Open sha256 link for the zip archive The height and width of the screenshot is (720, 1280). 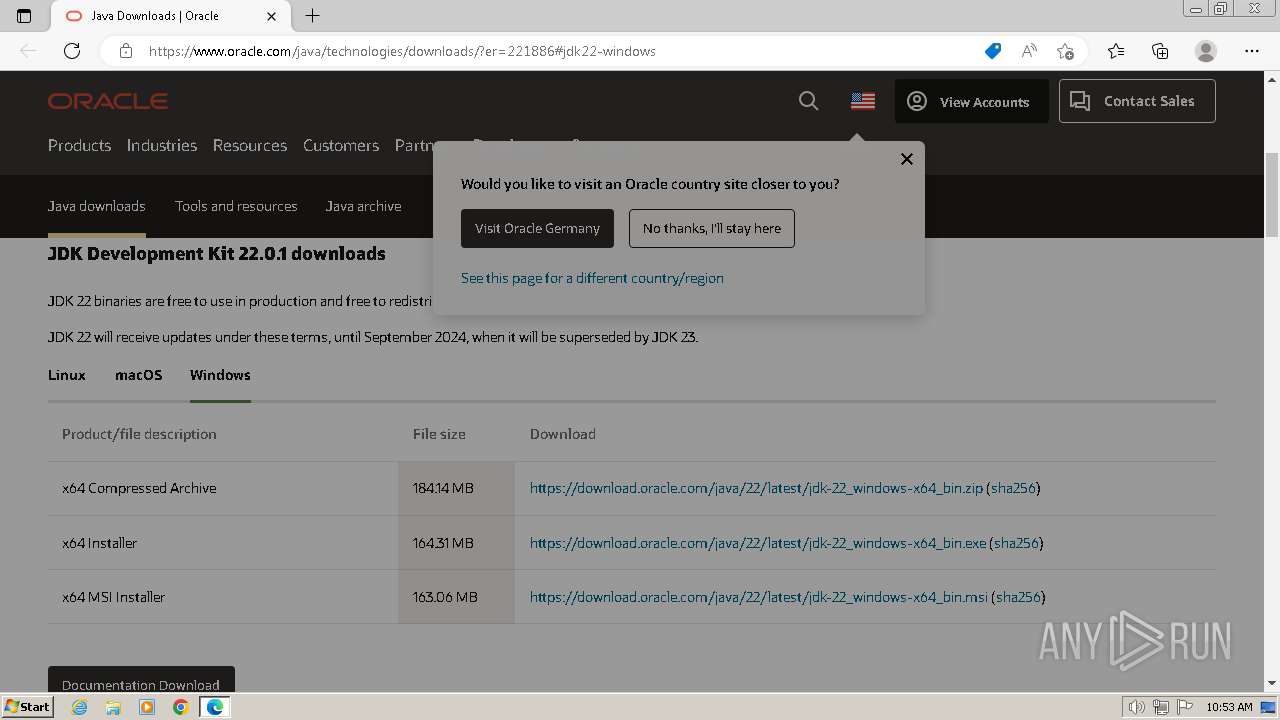(x=1014, y=488)
